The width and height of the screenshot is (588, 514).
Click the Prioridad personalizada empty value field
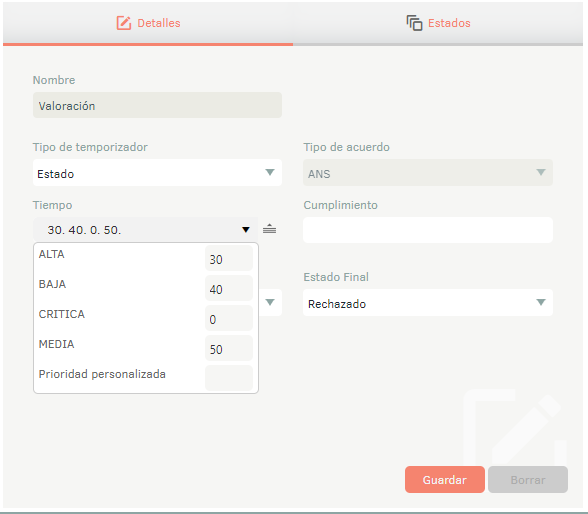click(229, 378)
